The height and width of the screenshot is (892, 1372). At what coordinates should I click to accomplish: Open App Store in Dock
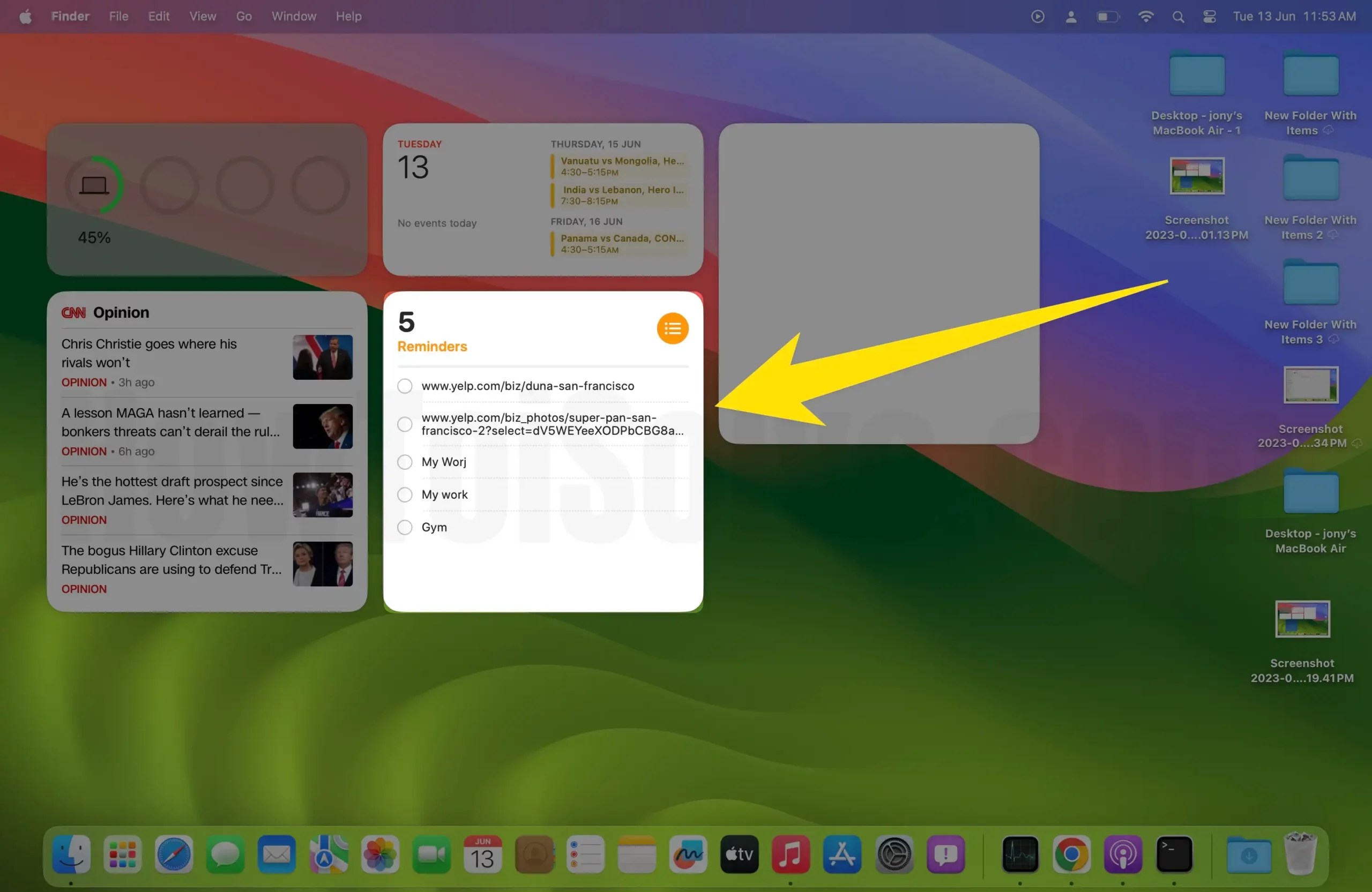(x=842, y=853)
